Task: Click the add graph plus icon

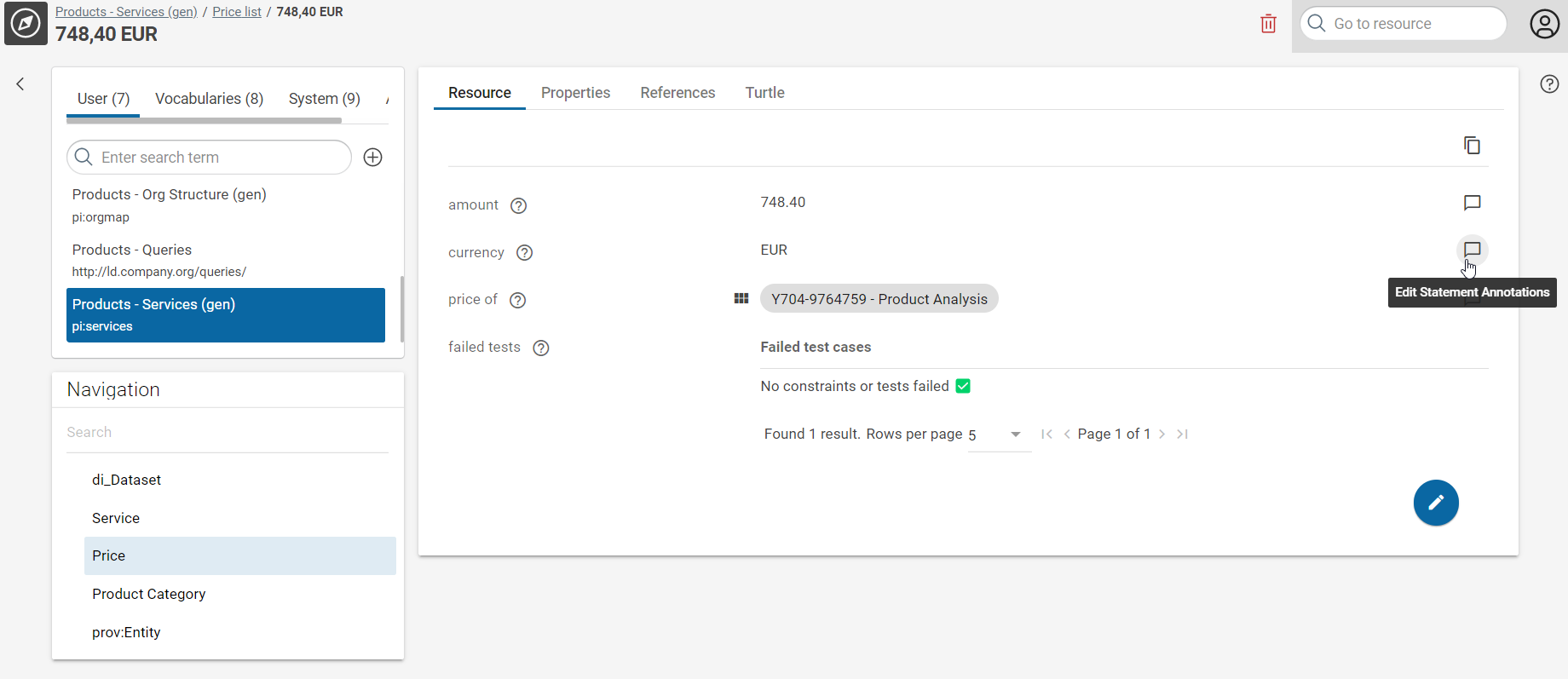Action: click(372, 158)
